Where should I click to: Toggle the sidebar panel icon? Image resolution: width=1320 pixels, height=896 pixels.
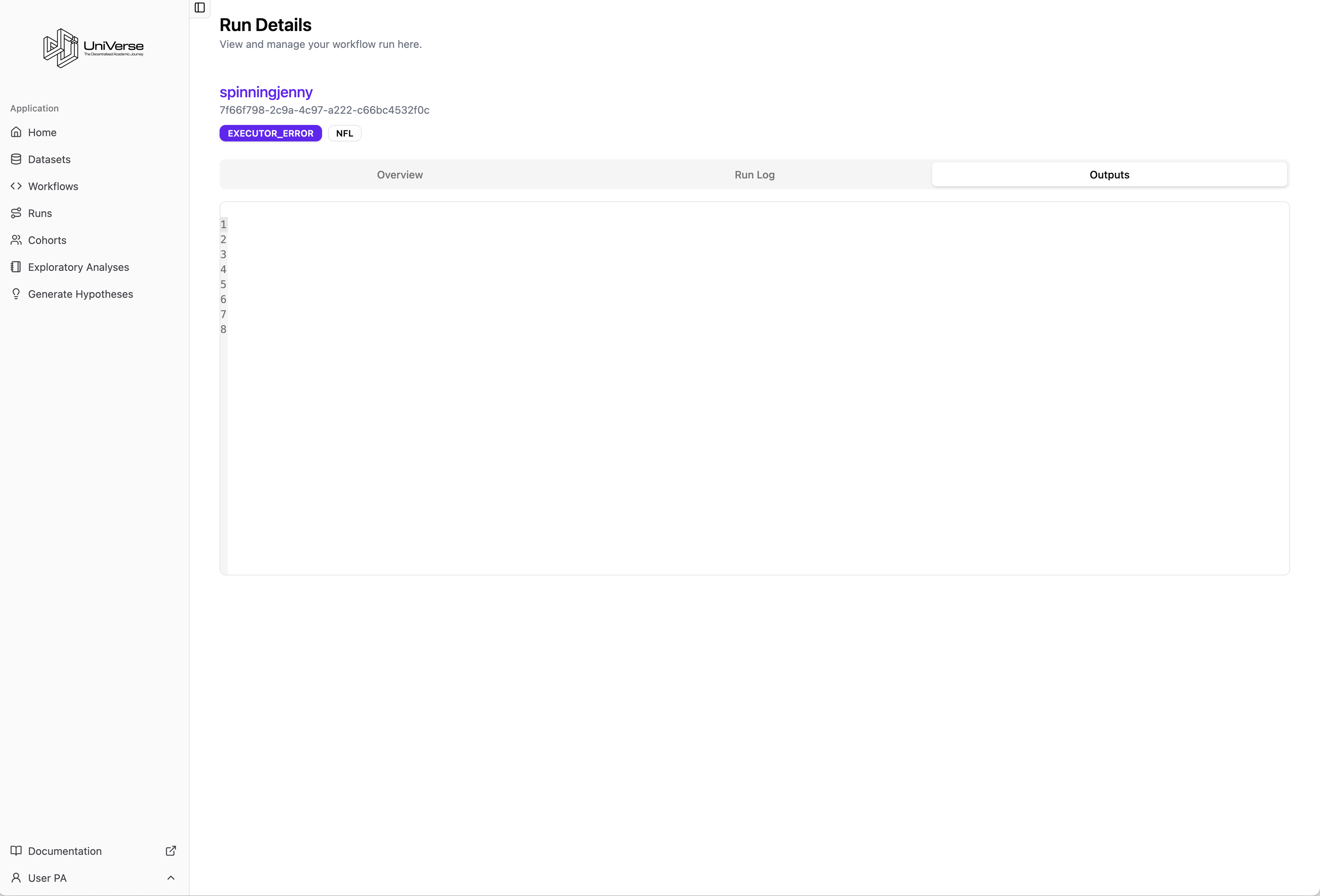(199, 7)
